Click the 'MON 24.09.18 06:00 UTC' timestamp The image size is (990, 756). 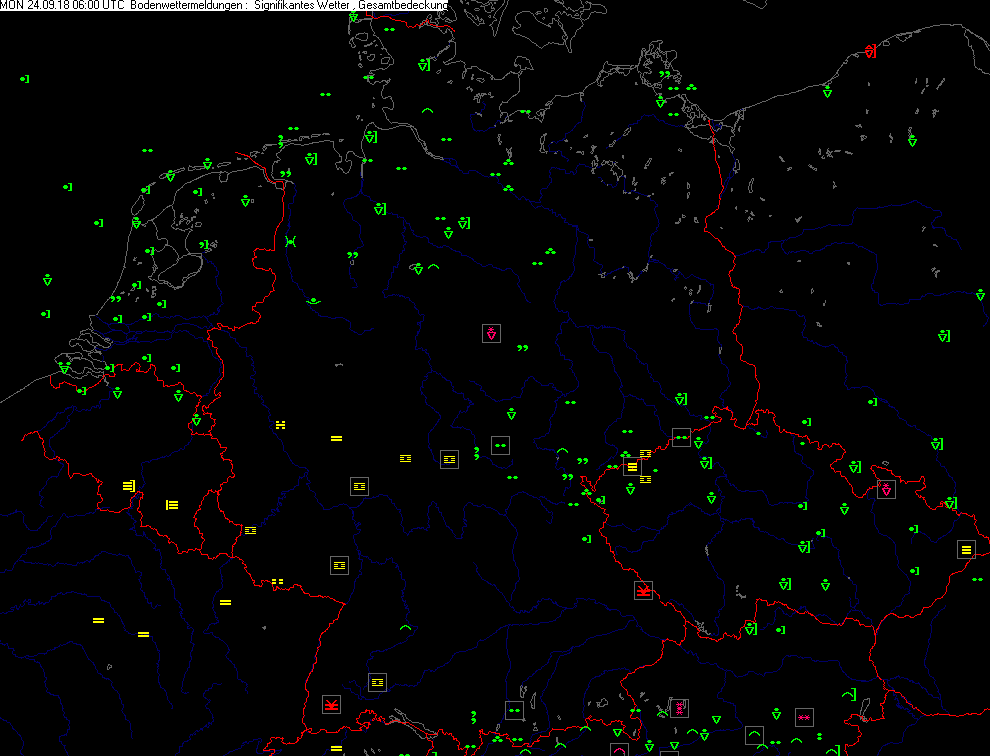(x=62, y=6)
